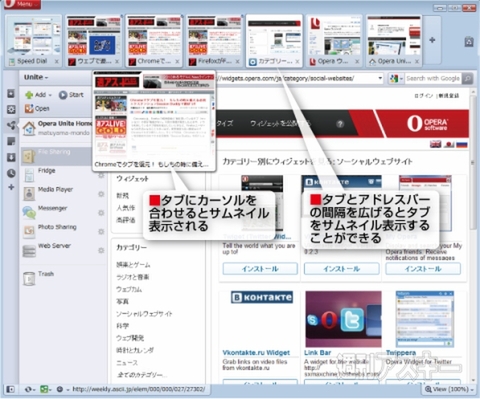Click the Link Bar widget thumbnail
The image size is (480, 399).
[343, 319]
